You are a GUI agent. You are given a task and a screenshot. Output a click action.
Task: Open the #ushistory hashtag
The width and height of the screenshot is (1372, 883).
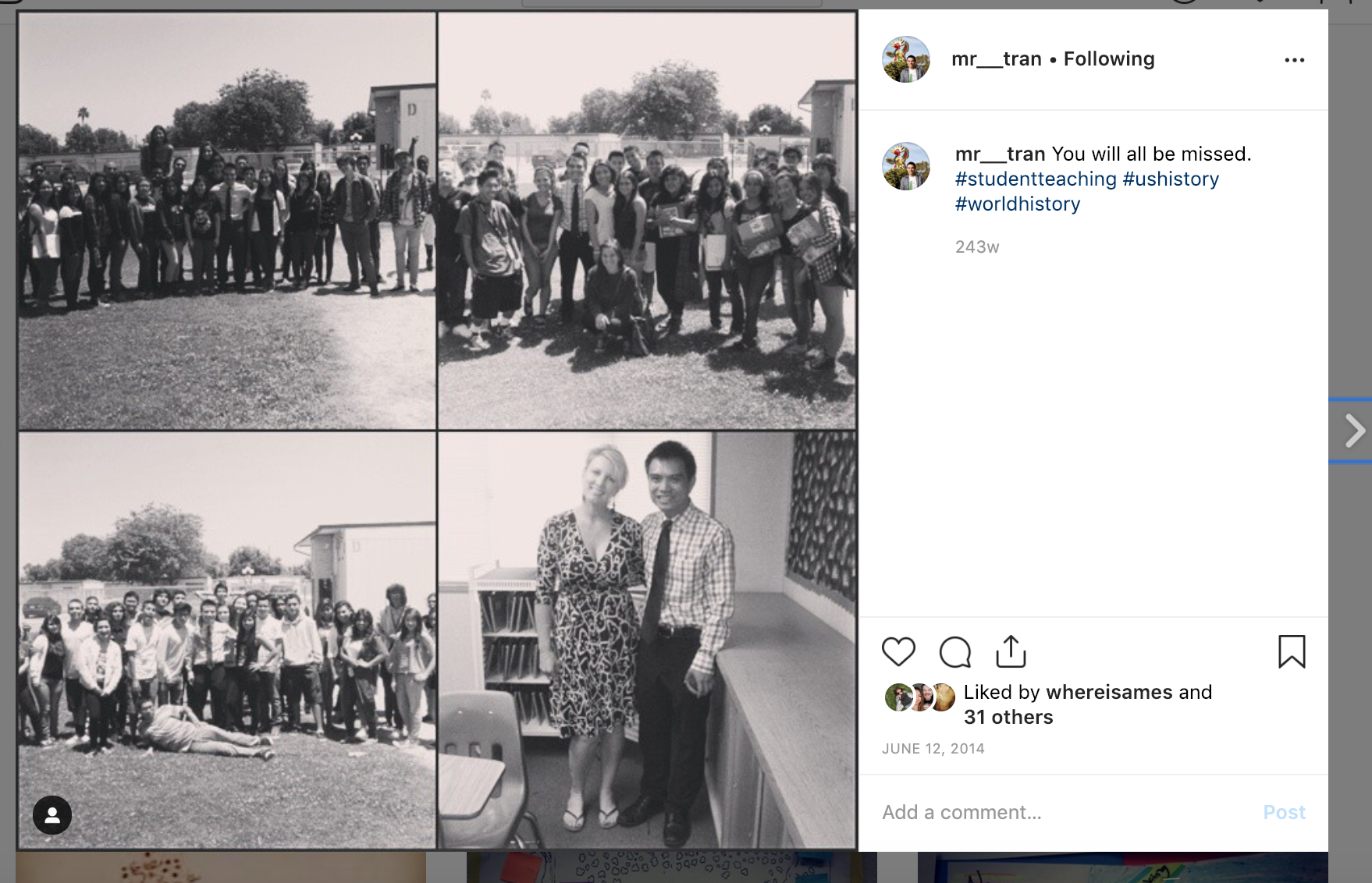pyautogui.click(x=1171, y=179)
